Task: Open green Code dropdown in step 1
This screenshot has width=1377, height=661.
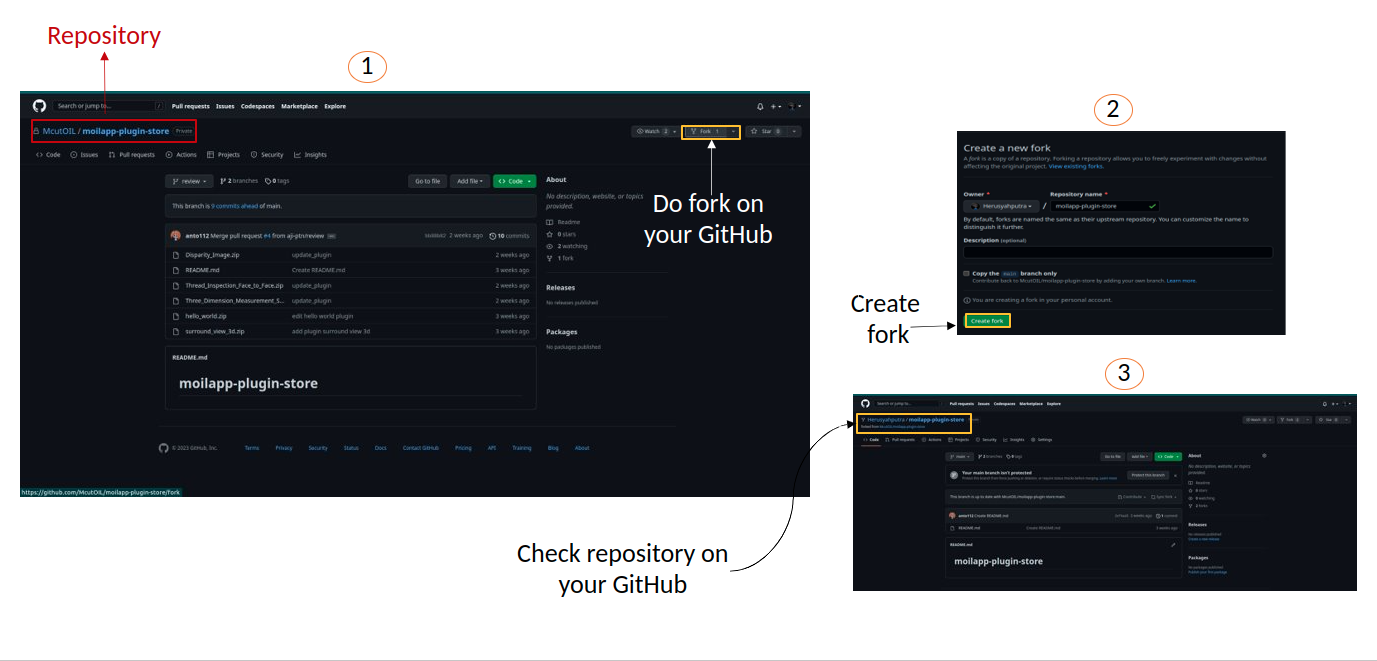Action: point(514,181)
